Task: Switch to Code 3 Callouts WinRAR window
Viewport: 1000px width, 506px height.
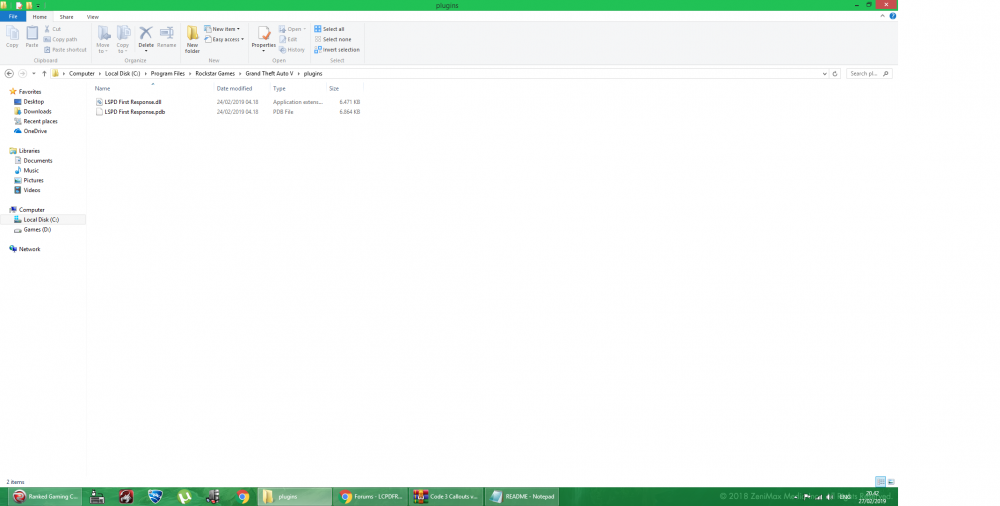Action: coord(446,496)
